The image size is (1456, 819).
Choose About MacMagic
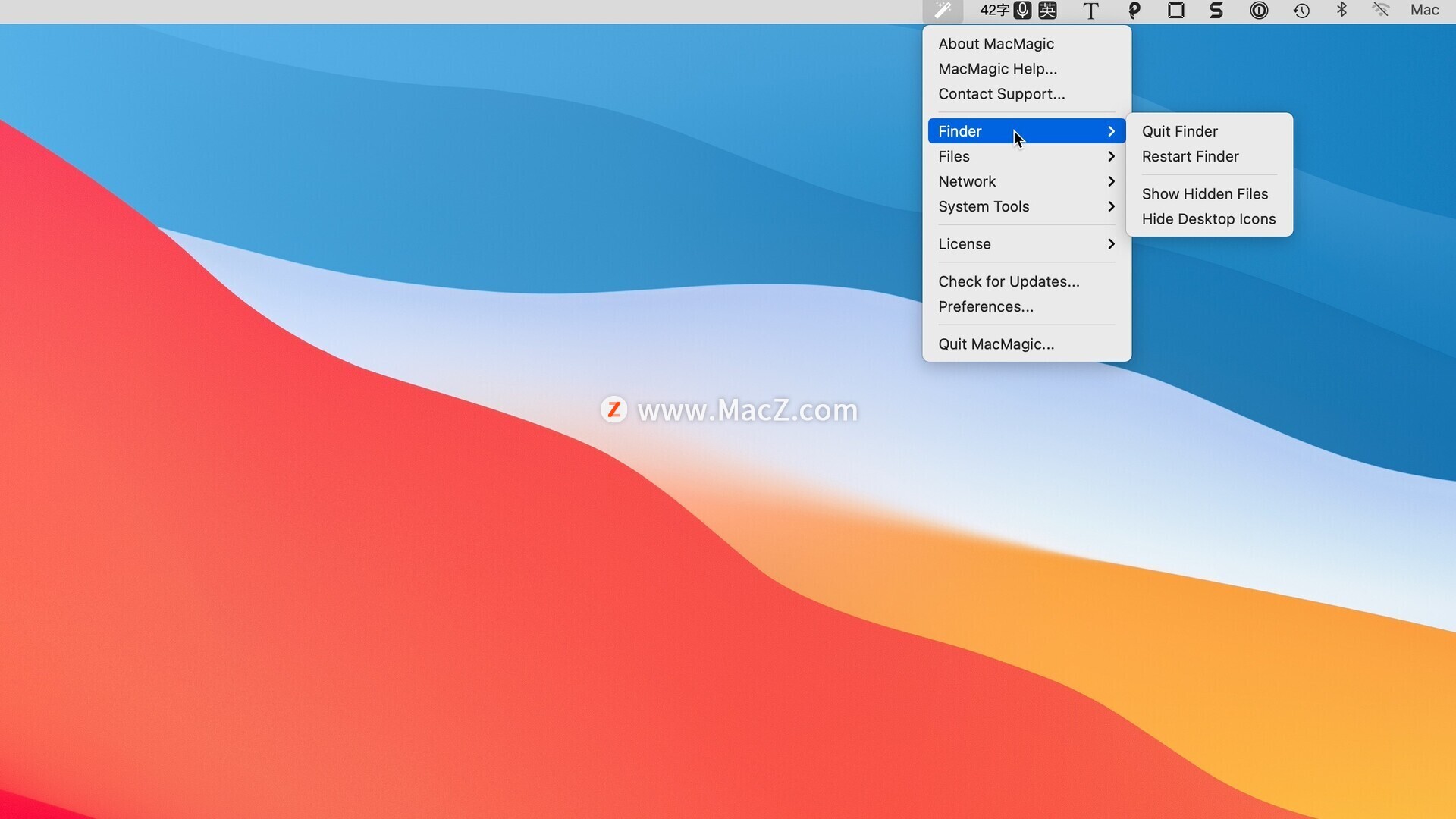click(x=1027, y=44)
